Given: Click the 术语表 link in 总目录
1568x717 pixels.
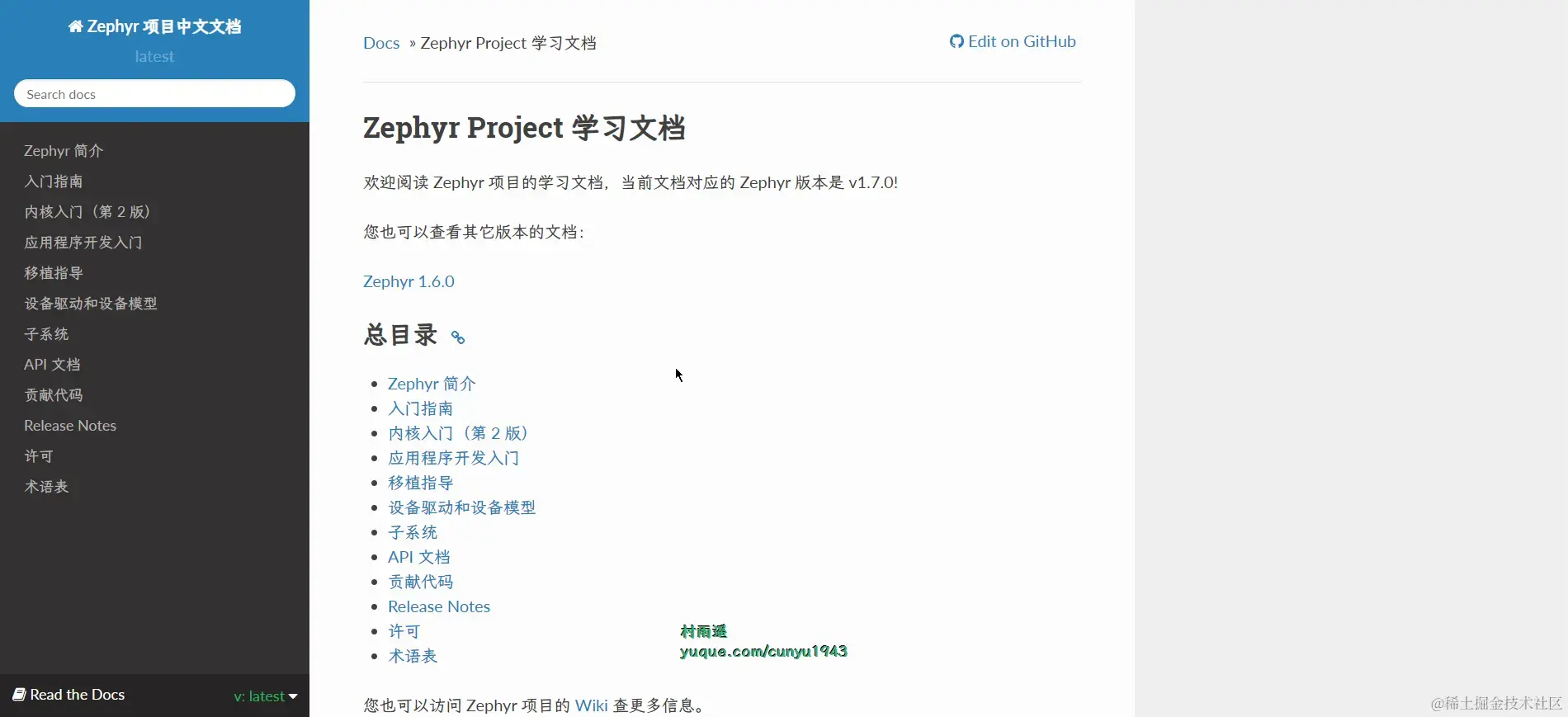Looking at the screenshot, I should [x=413, y=656].
